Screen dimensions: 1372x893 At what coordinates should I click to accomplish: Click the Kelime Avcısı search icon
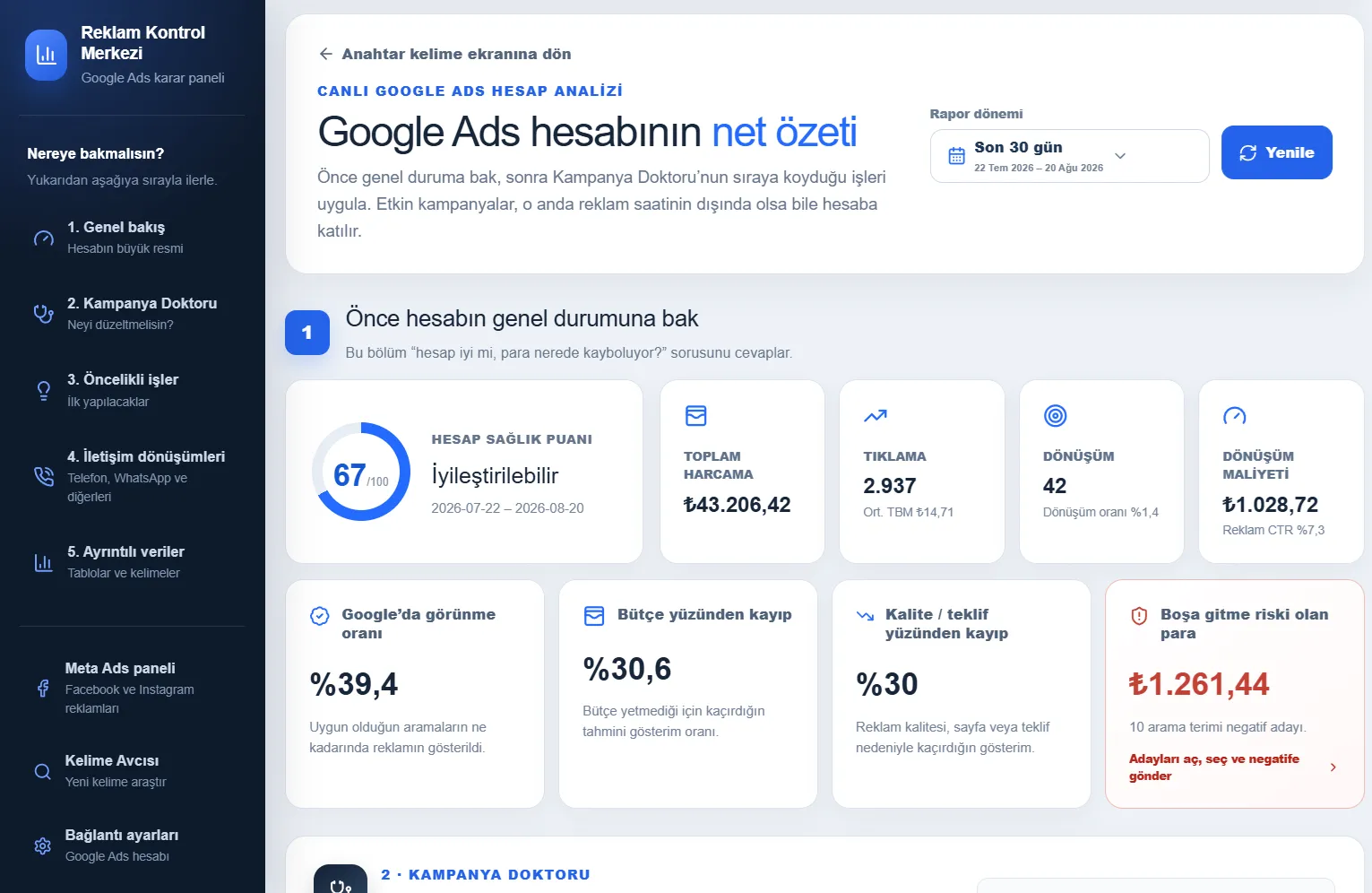(x=42, y=771)
